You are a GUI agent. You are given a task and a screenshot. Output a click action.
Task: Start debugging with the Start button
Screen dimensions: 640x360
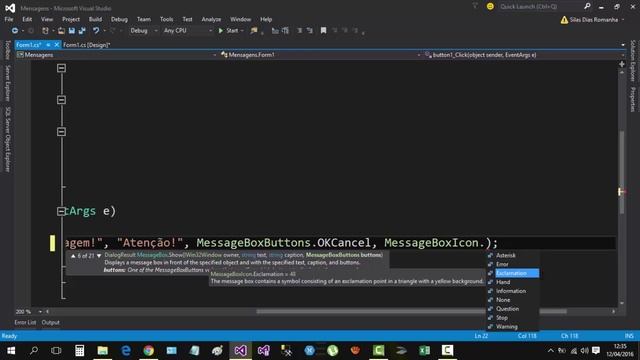pos(228,31)
